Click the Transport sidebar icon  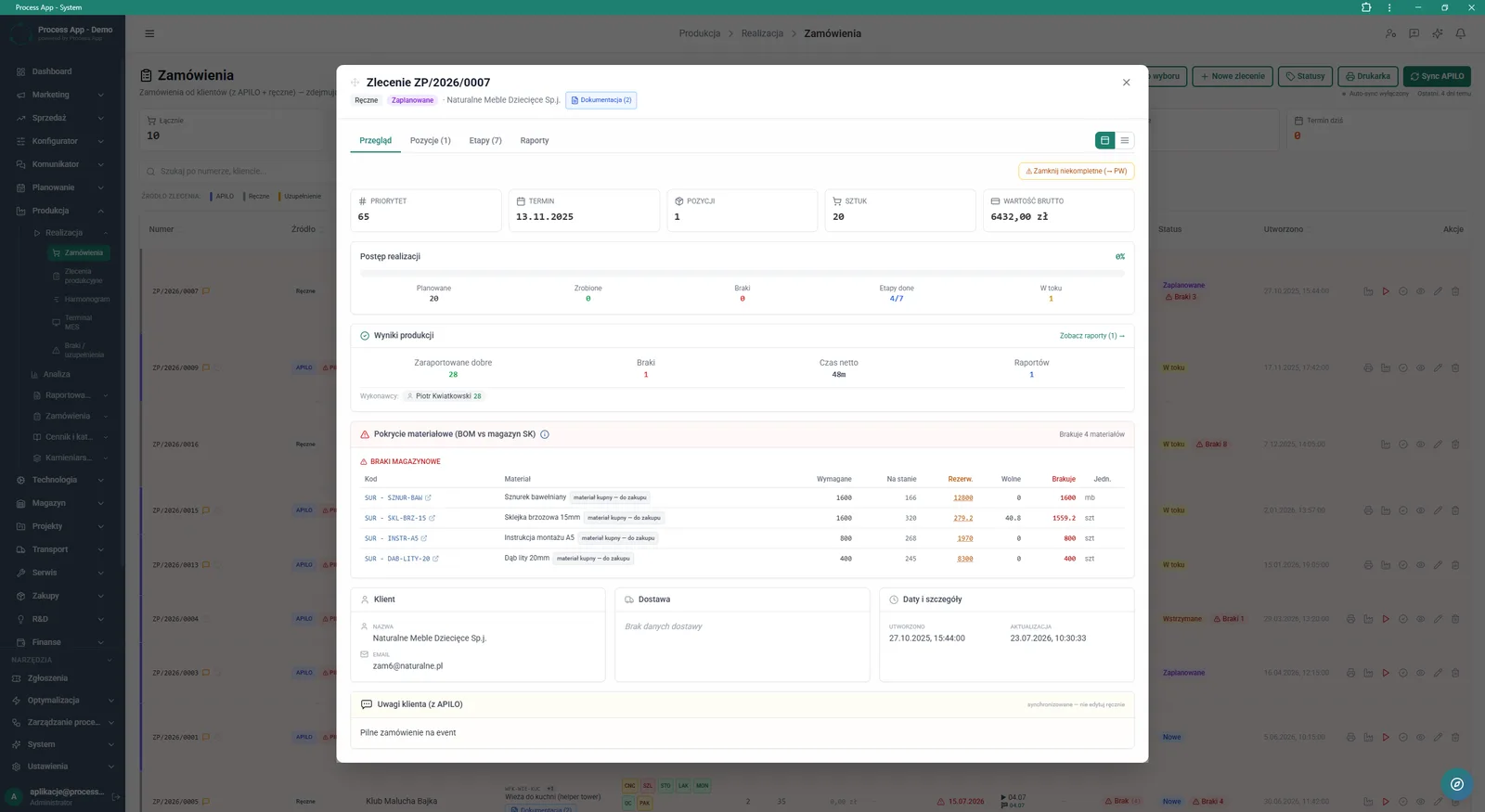pos(20,549)
